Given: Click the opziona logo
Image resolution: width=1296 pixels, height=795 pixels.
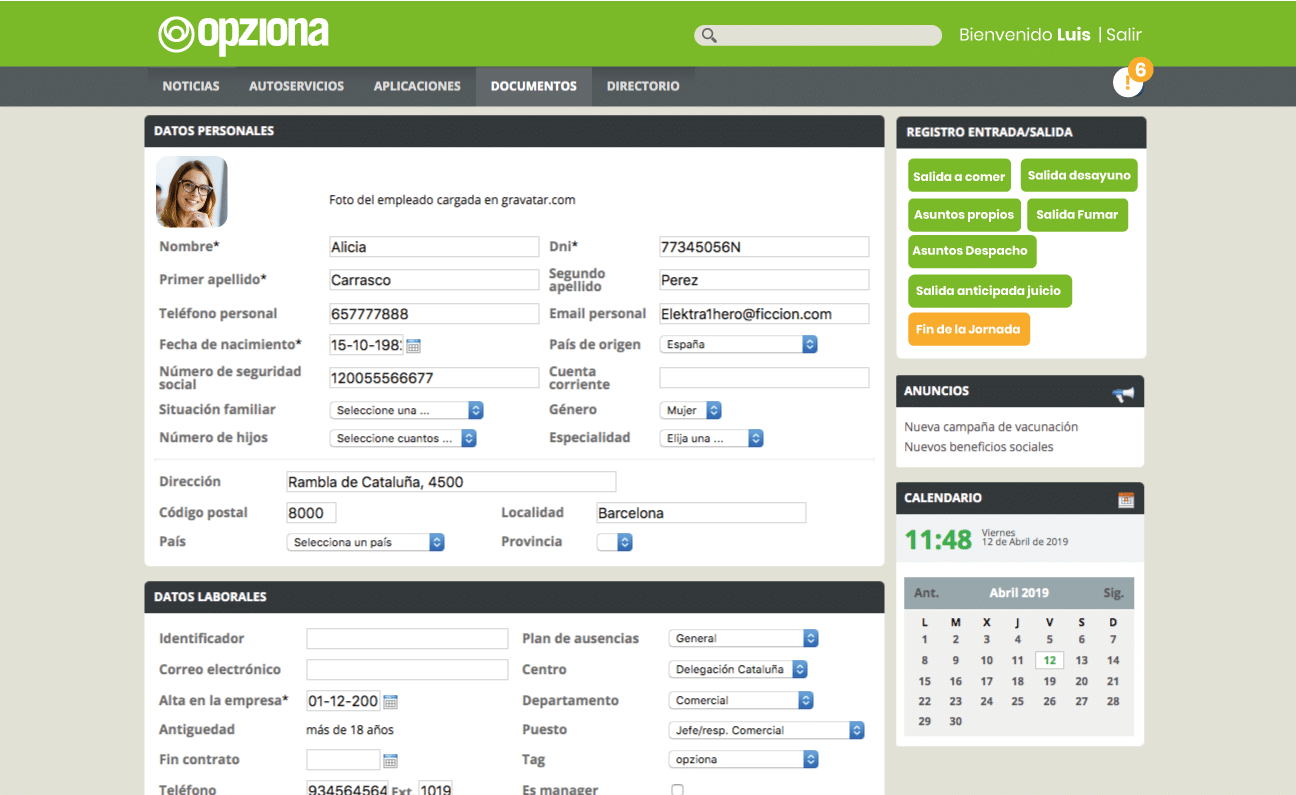Looking at the screenshot, I should [x=243, y=34].
